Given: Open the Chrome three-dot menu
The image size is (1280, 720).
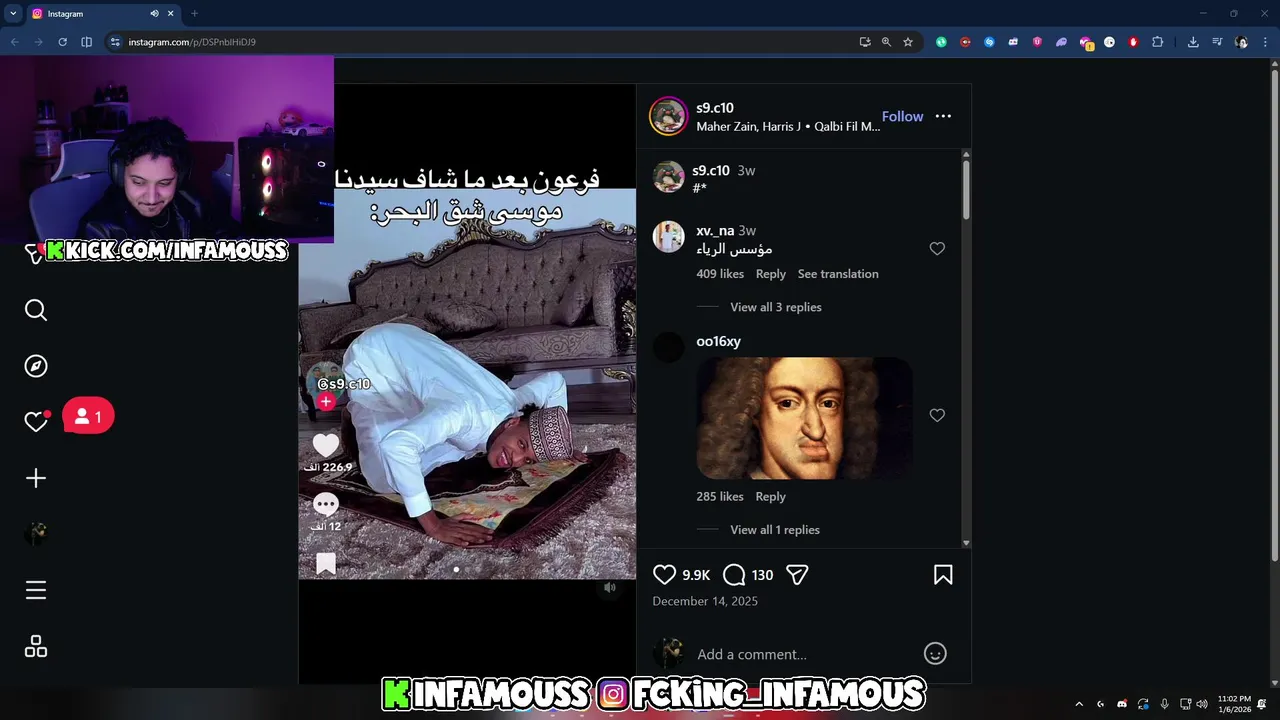Looking at the screenshot, I should pyautogui.click(x=1266, y=42).
